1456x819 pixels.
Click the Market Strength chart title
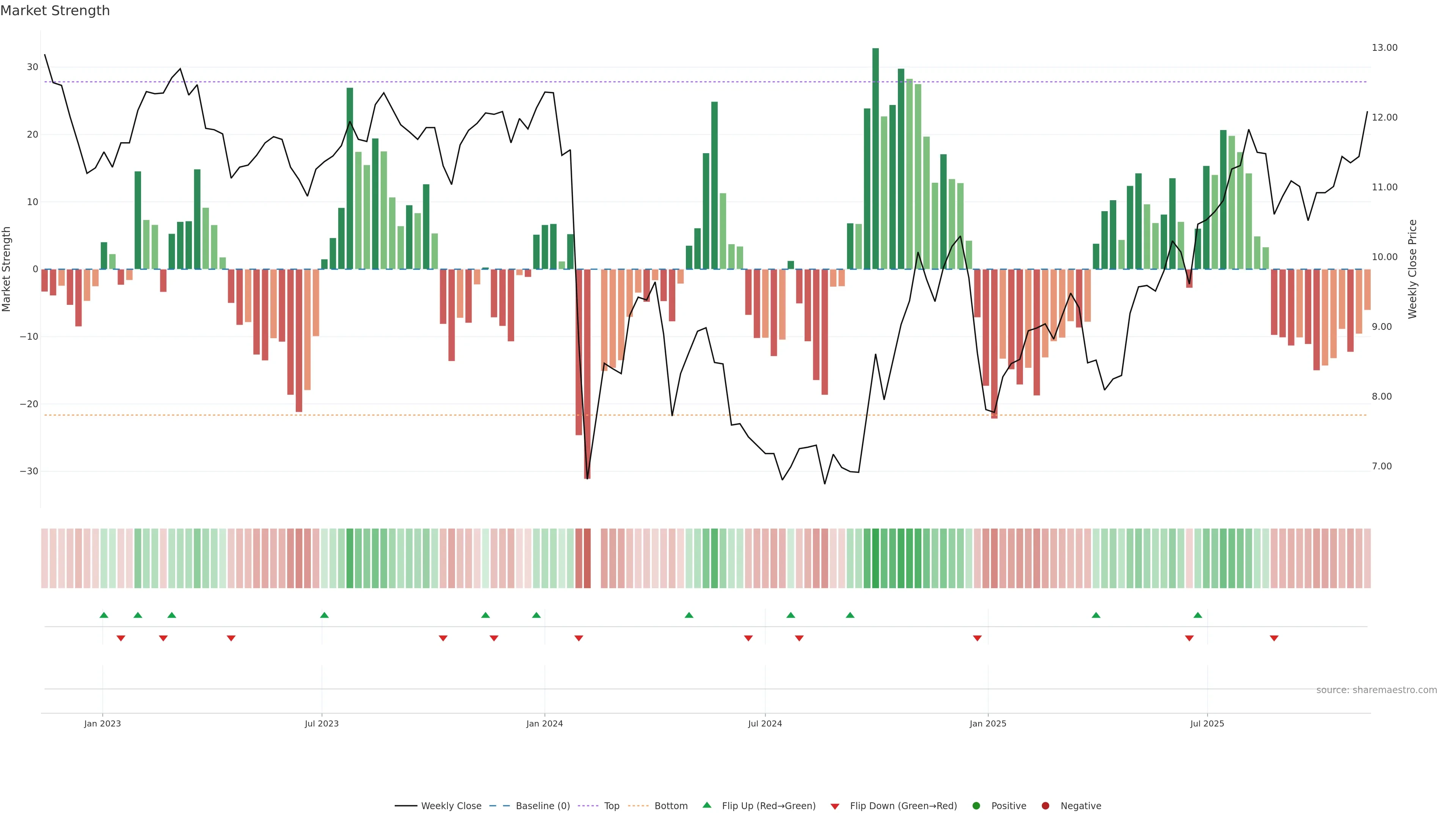pos(55,11)
